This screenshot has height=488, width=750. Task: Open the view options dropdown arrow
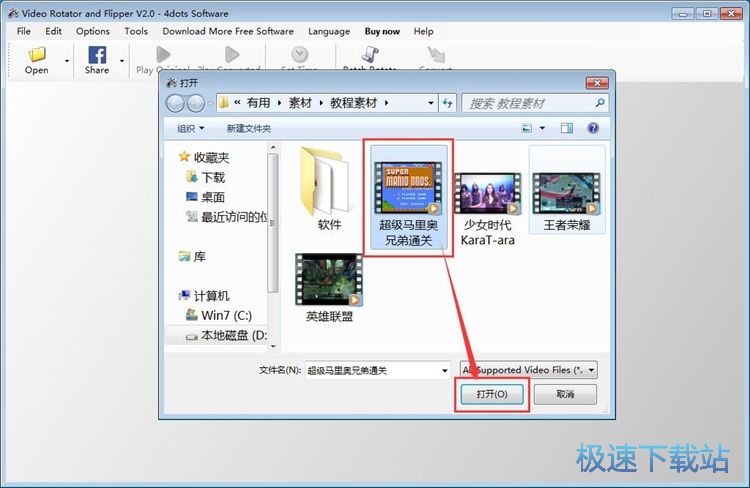542,128
